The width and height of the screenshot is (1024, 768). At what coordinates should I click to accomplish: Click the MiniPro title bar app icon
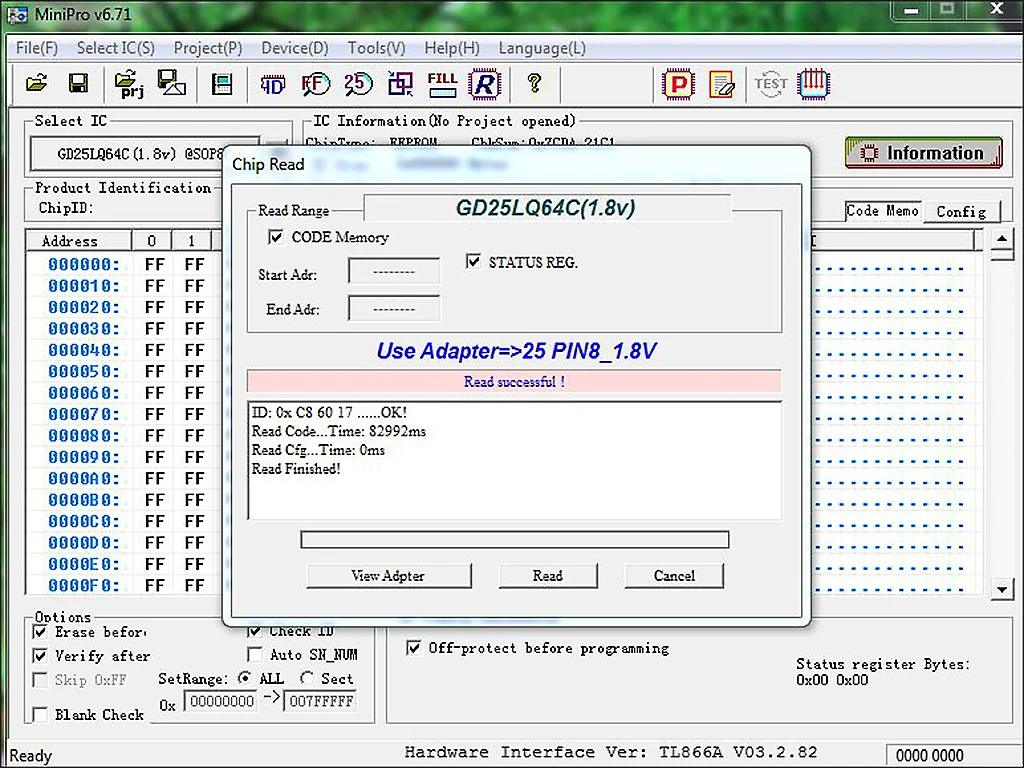point(17,14)
